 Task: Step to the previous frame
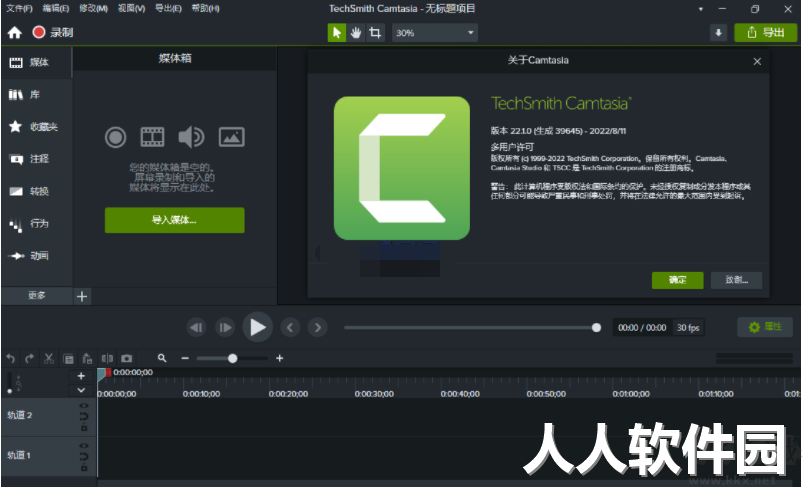coord(197,328)
